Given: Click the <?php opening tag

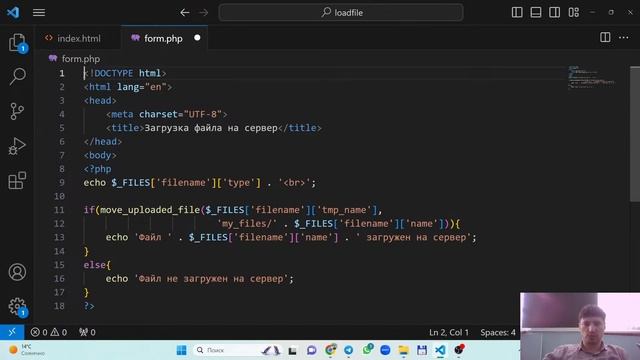Looking at the screenshot, I should click(x=97, y=169).
